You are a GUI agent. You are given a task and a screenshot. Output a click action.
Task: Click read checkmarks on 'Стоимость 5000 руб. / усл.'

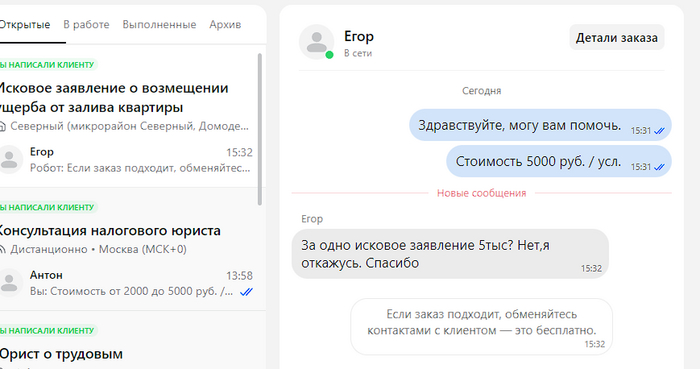[x=659, y=167]
